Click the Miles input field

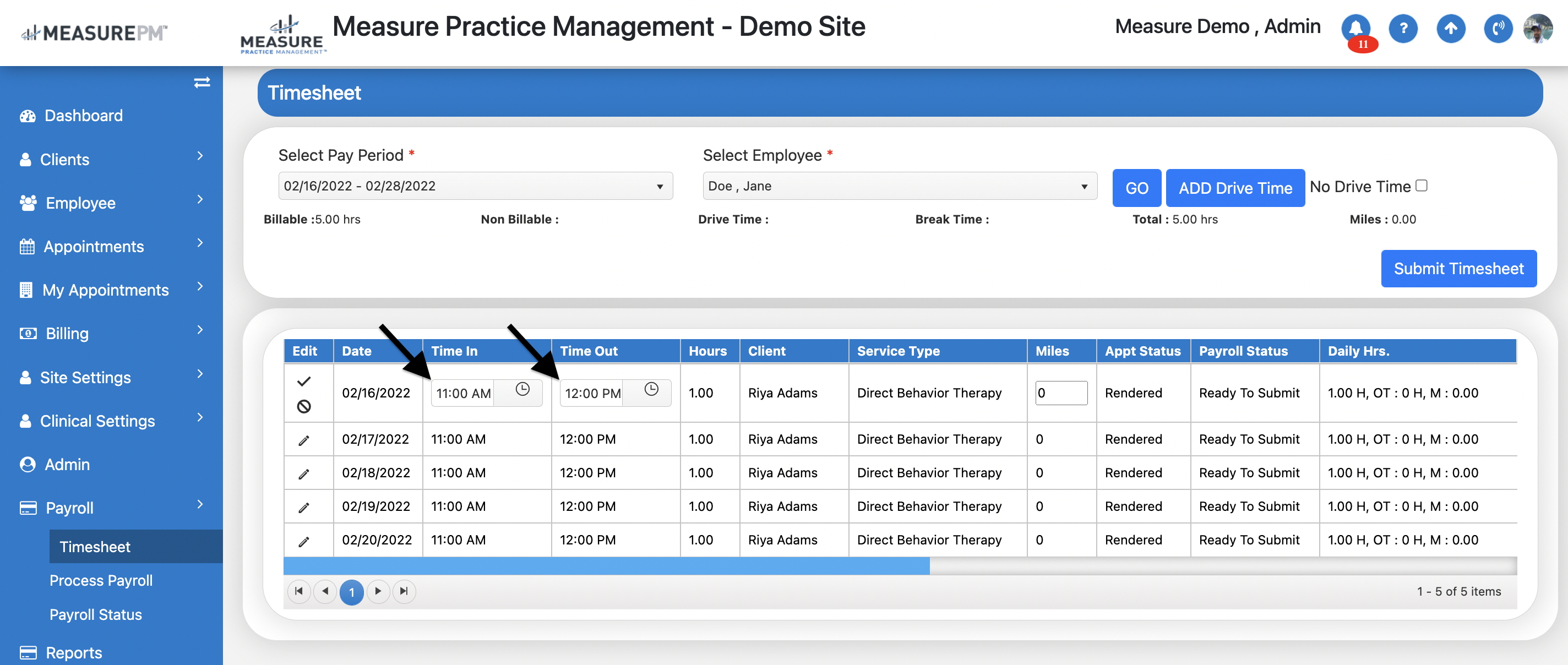[1060, 393]
